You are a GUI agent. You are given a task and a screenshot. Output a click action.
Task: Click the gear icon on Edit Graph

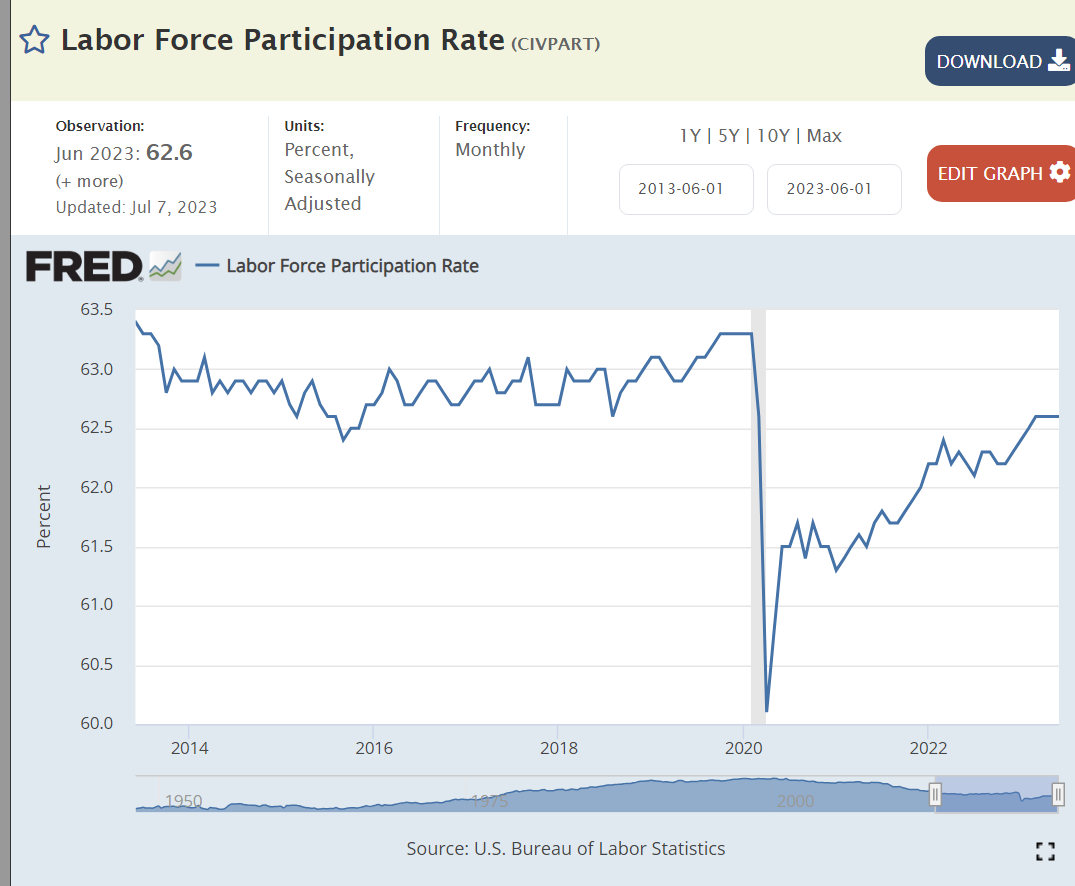pos(1059,173)
